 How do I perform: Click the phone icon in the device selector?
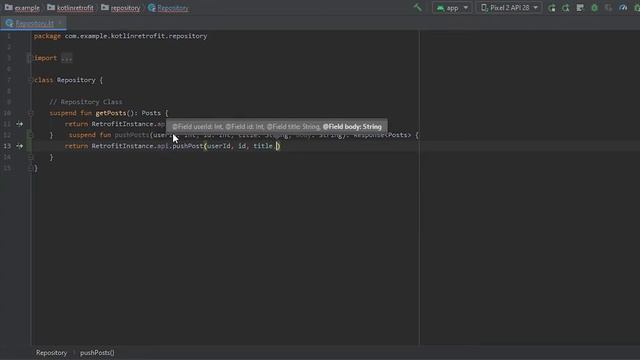click(x=484, y=8)
